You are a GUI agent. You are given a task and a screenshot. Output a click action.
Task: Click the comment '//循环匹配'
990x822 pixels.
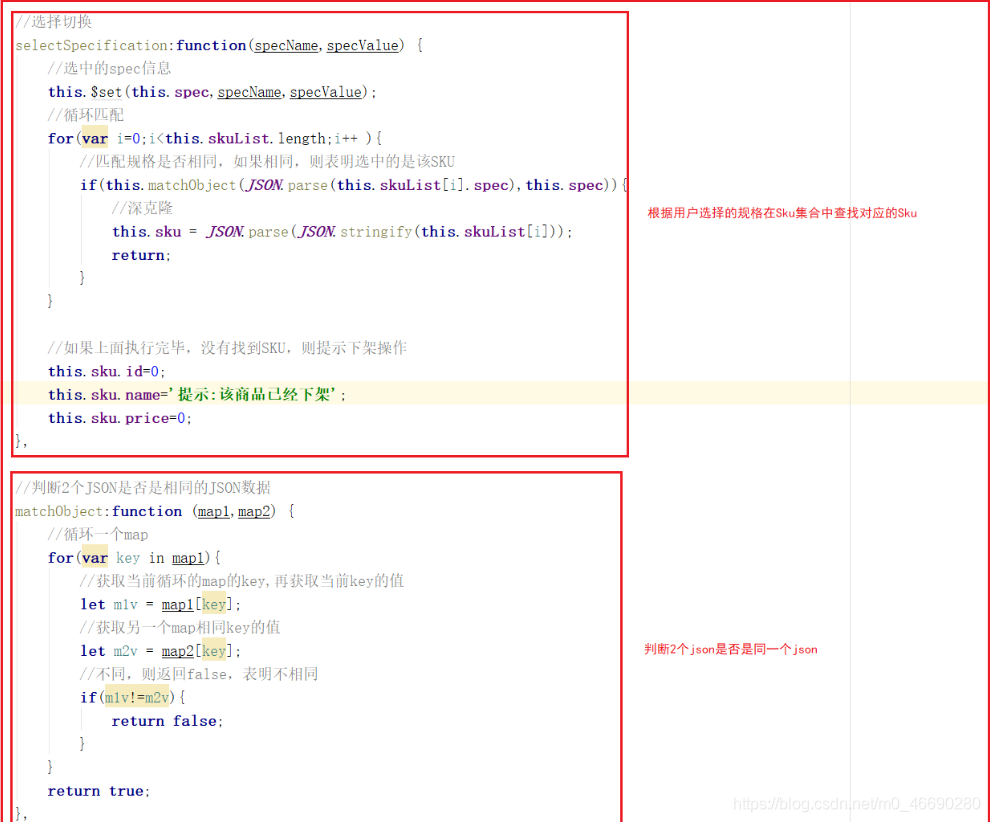pos(86,115)
